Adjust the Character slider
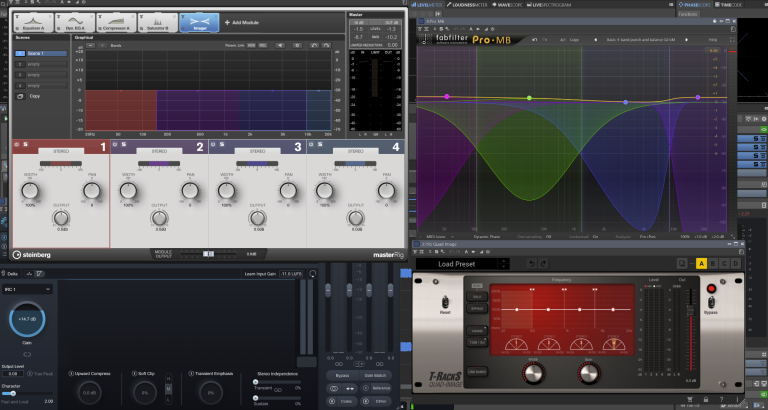This screenshot has width=768, height=410. (x=12, y=393)
